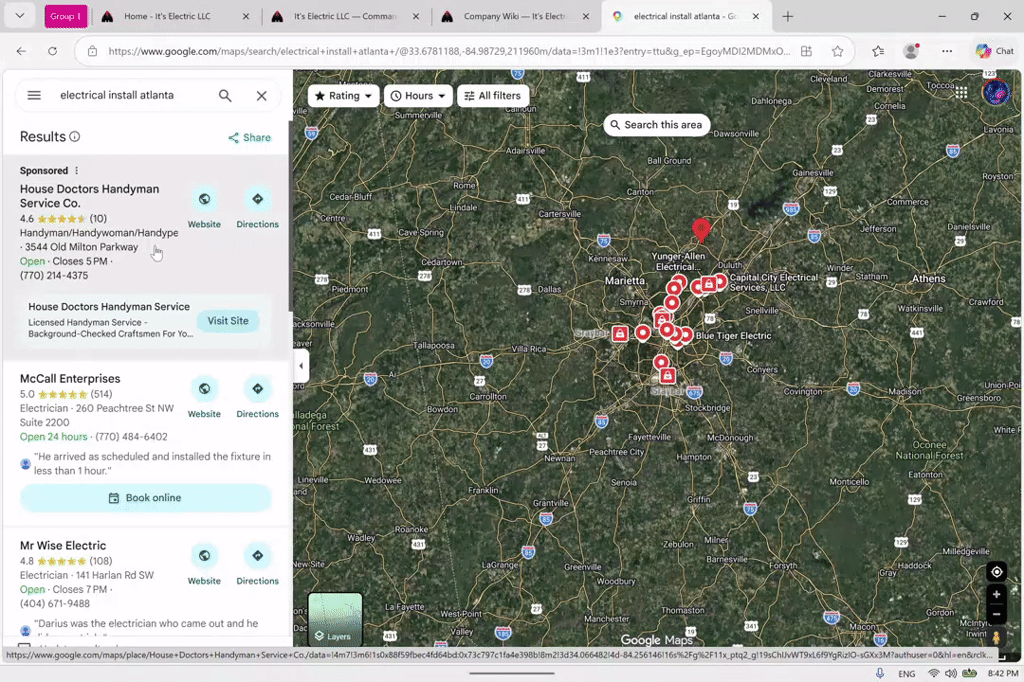
Task: Open the Google account avatar
Action: point(996,92)
